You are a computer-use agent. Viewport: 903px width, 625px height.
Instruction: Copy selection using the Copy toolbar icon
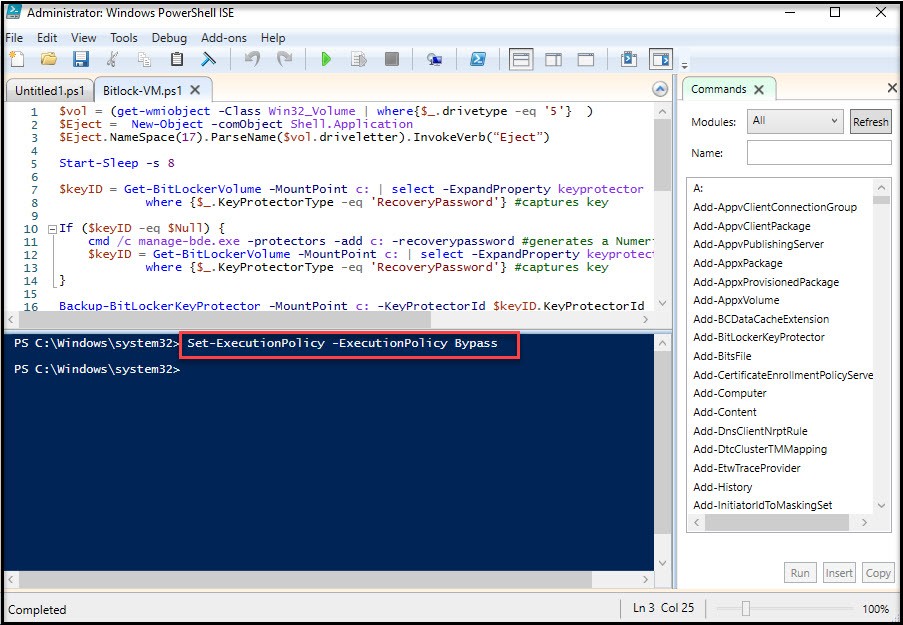coord(145,59)
